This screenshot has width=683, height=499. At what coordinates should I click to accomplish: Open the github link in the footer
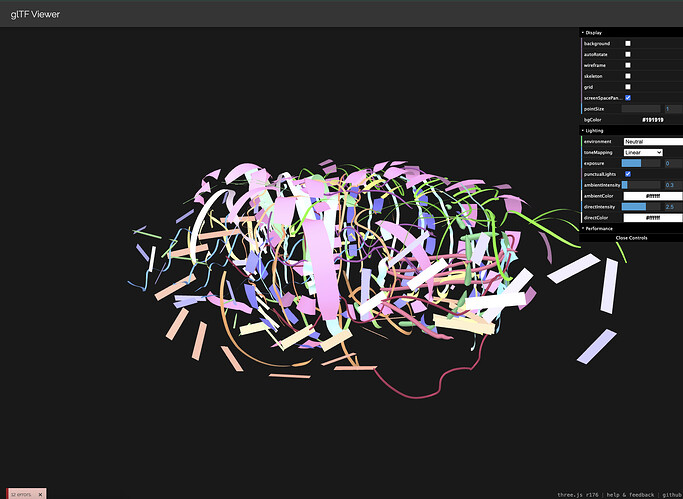coord(672,495)
